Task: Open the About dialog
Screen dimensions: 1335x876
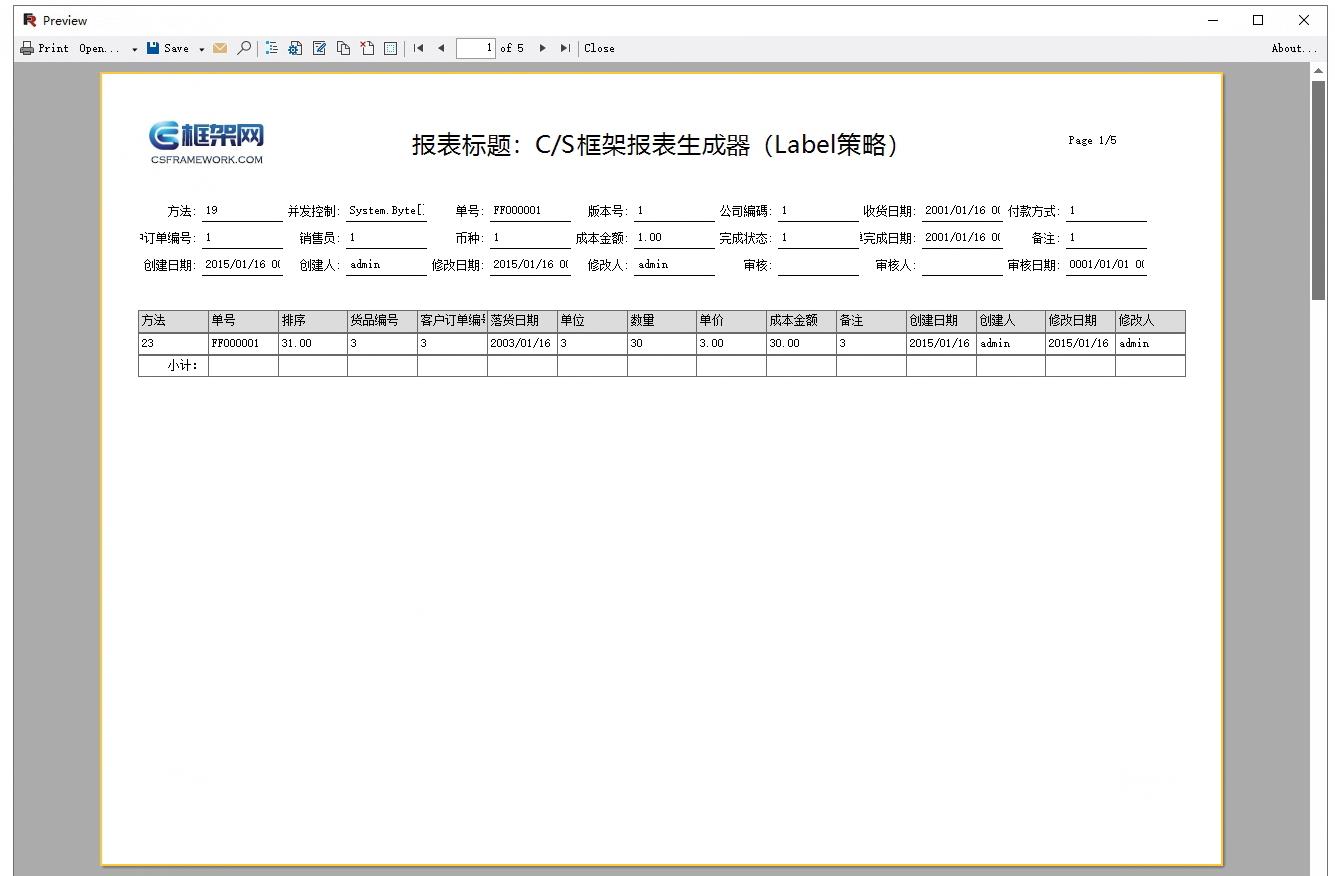Action: pos(1293,48)
